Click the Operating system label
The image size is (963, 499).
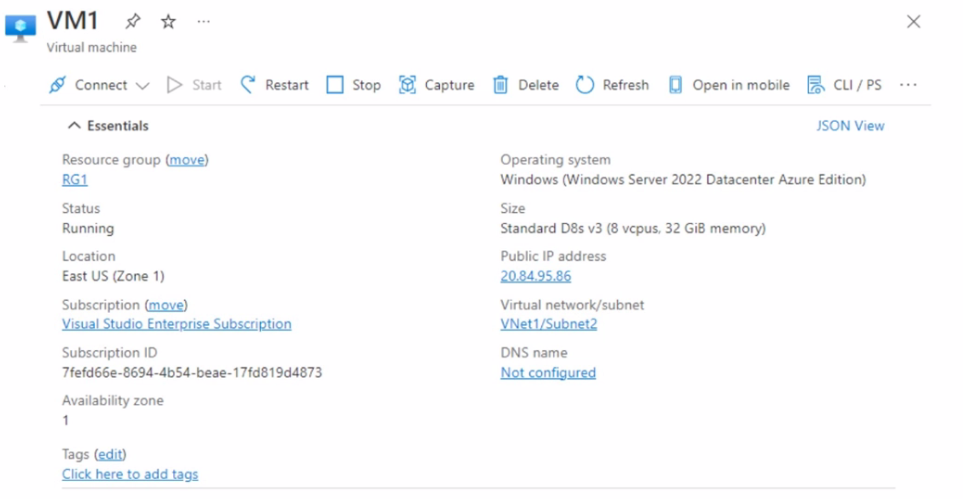[x=555, y=160]
